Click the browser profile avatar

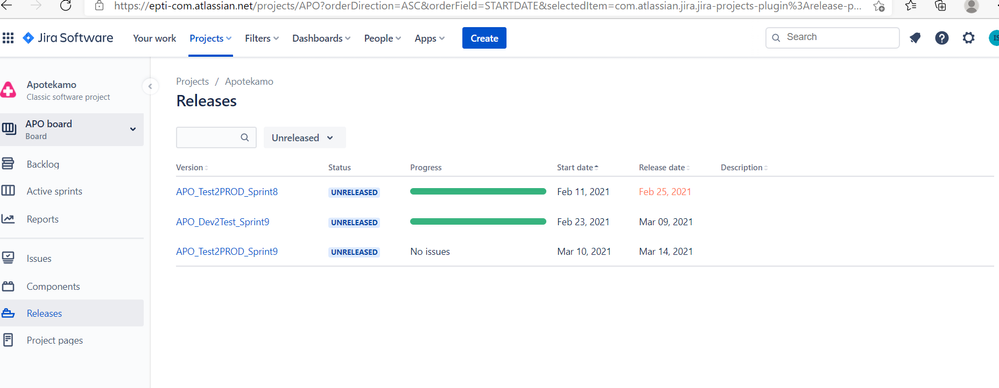(x=971, y=5)
